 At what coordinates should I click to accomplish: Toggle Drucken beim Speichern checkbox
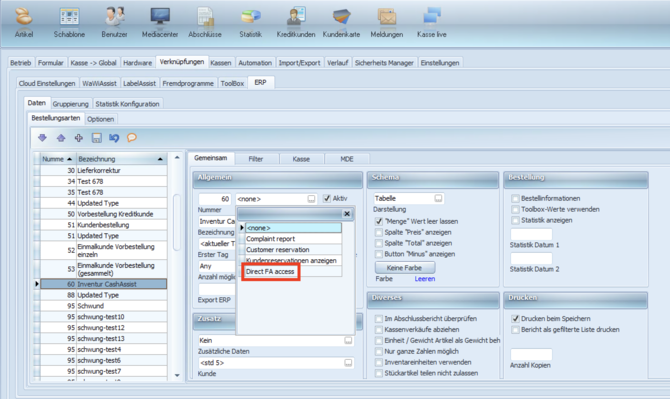point(515,319)
